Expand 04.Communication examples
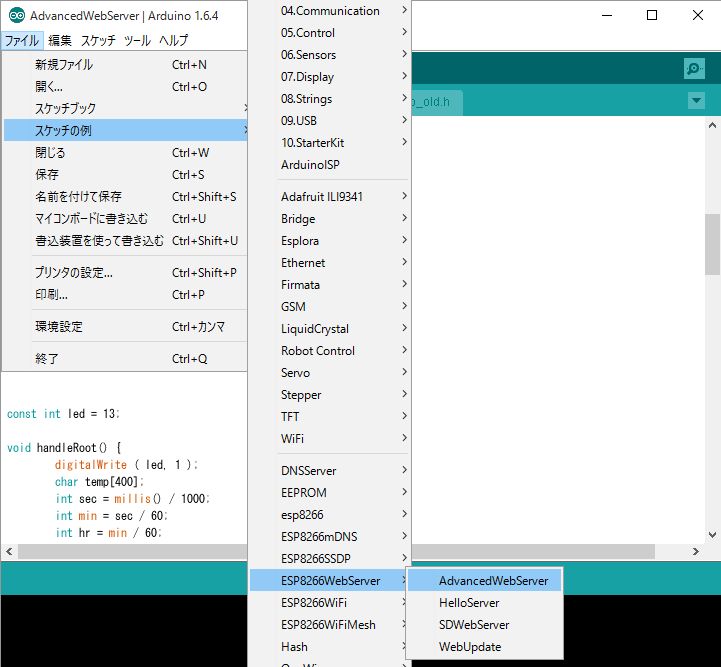The height and width of the screenshot is (667, 721). click(329, 11)
